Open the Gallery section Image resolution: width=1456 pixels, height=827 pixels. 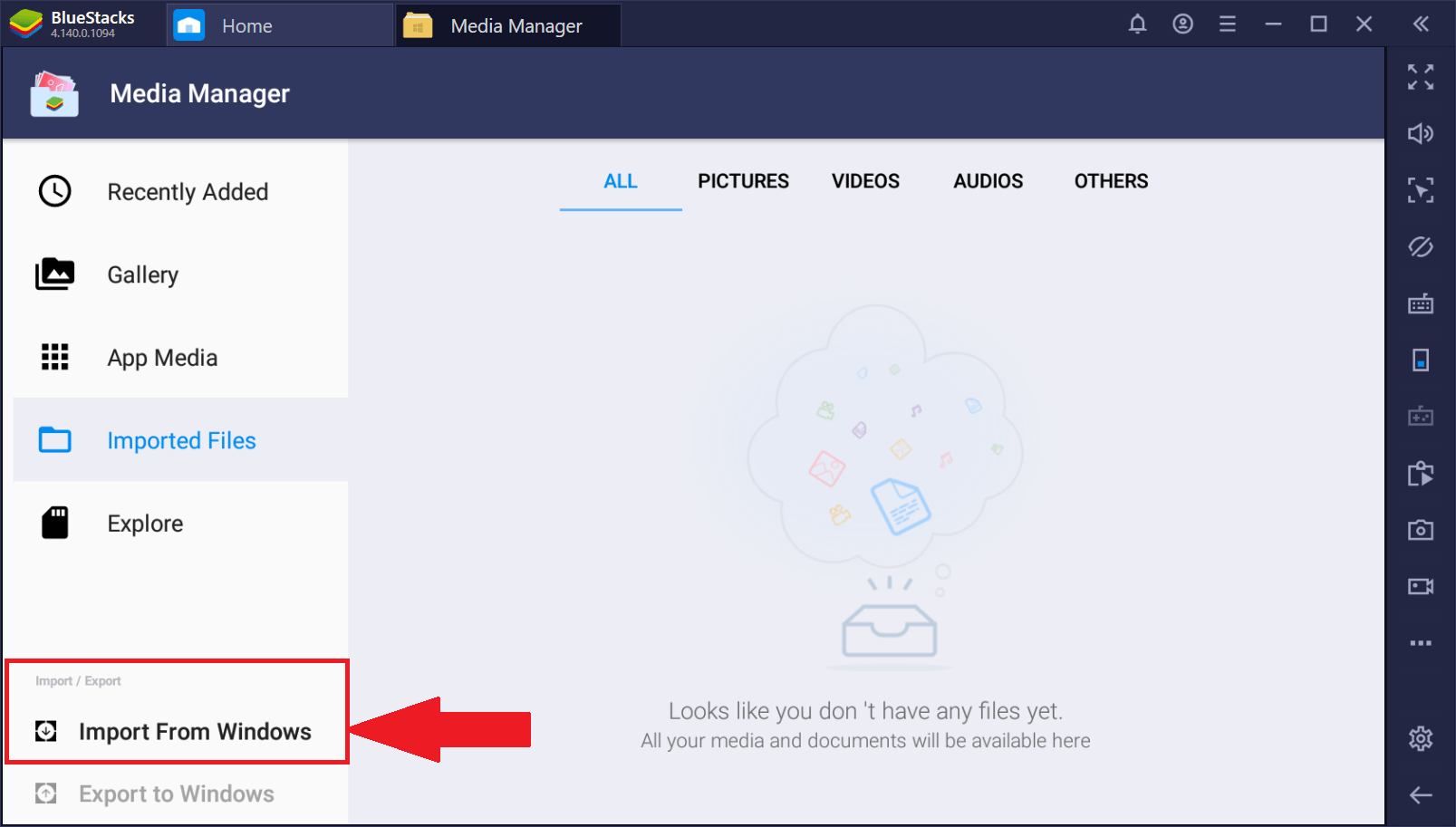(x=181, y=274)
